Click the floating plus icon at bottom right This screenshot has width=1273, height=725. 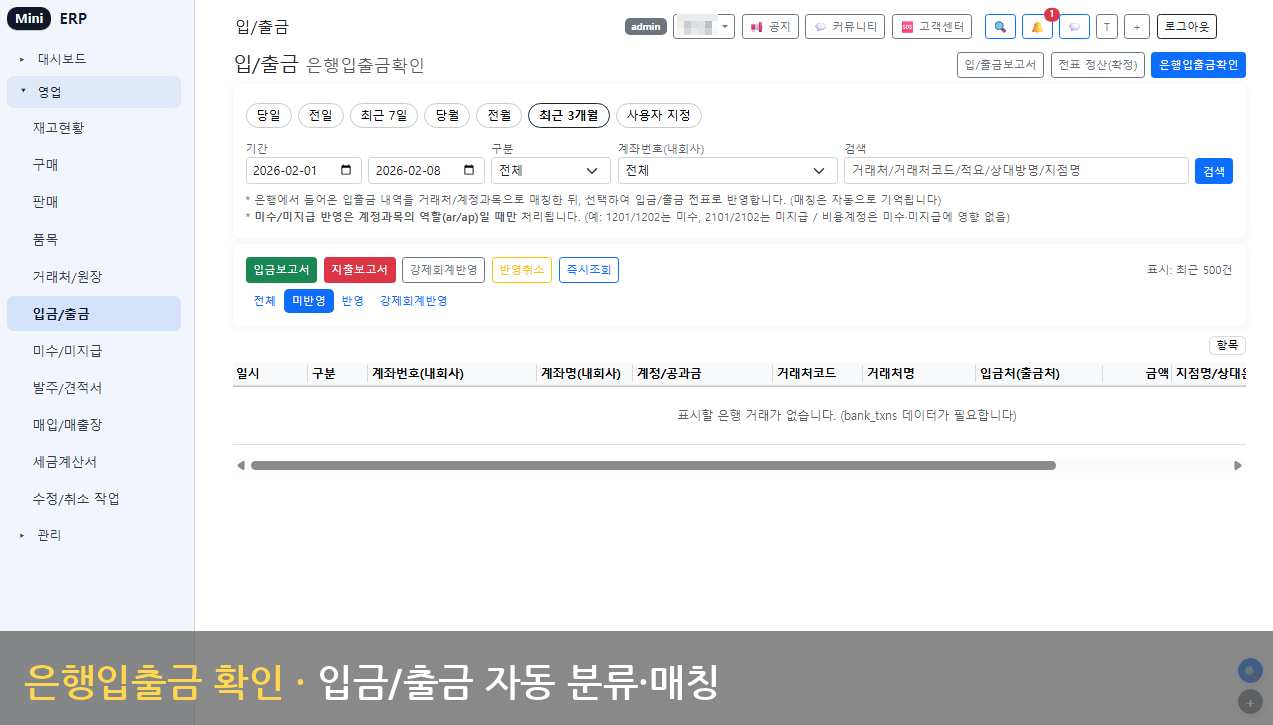1249,702
